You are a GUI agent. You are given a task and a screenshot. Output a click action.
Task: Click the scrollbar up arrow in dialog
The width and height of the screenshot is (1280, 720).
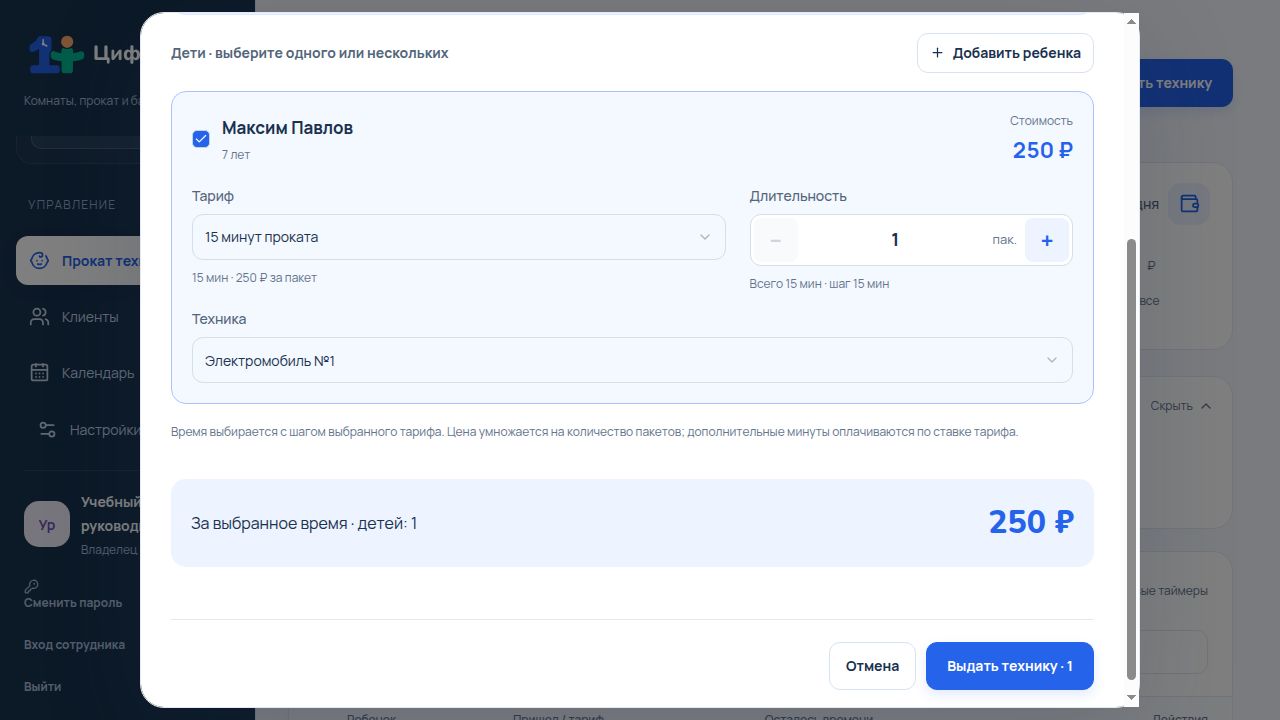(x=1132, y=21)
